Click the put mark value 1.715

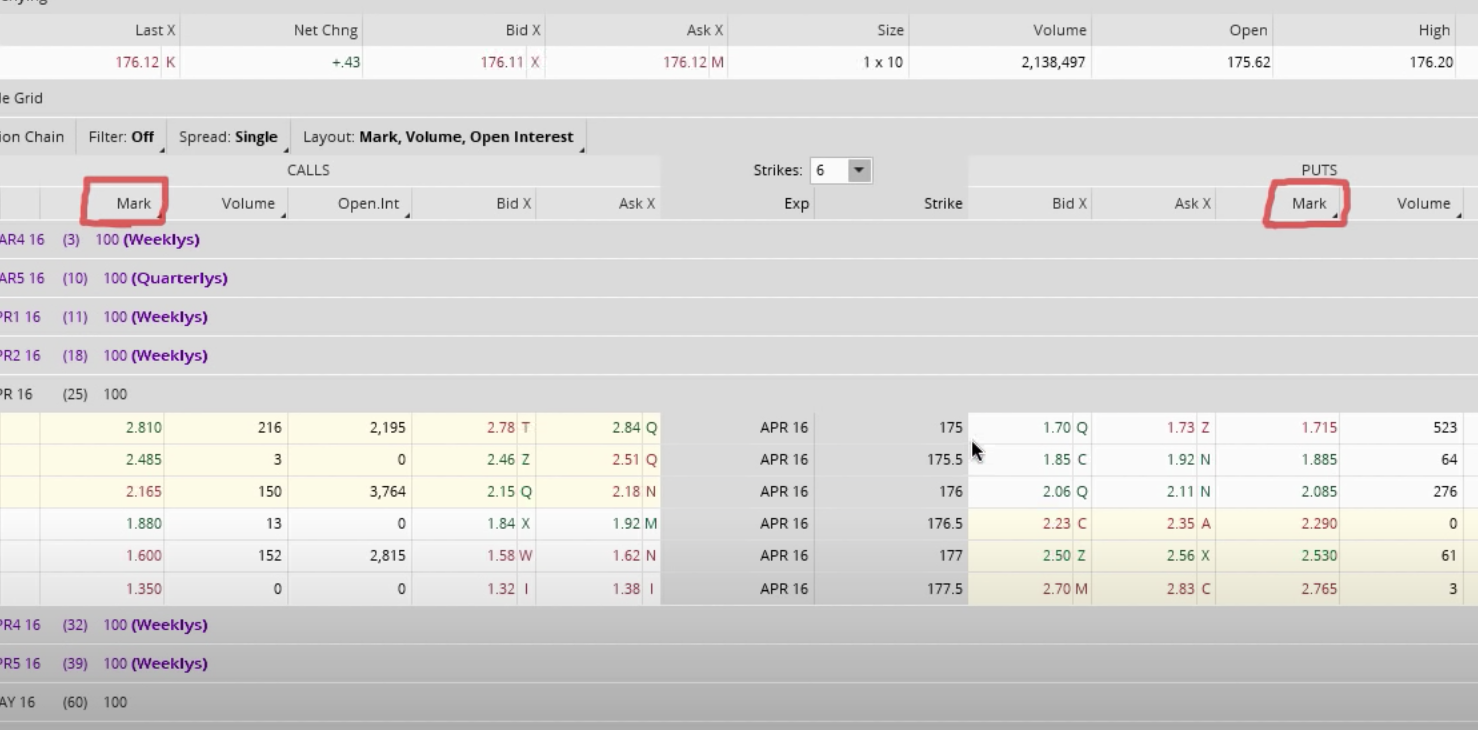(x=1319, y=428)
